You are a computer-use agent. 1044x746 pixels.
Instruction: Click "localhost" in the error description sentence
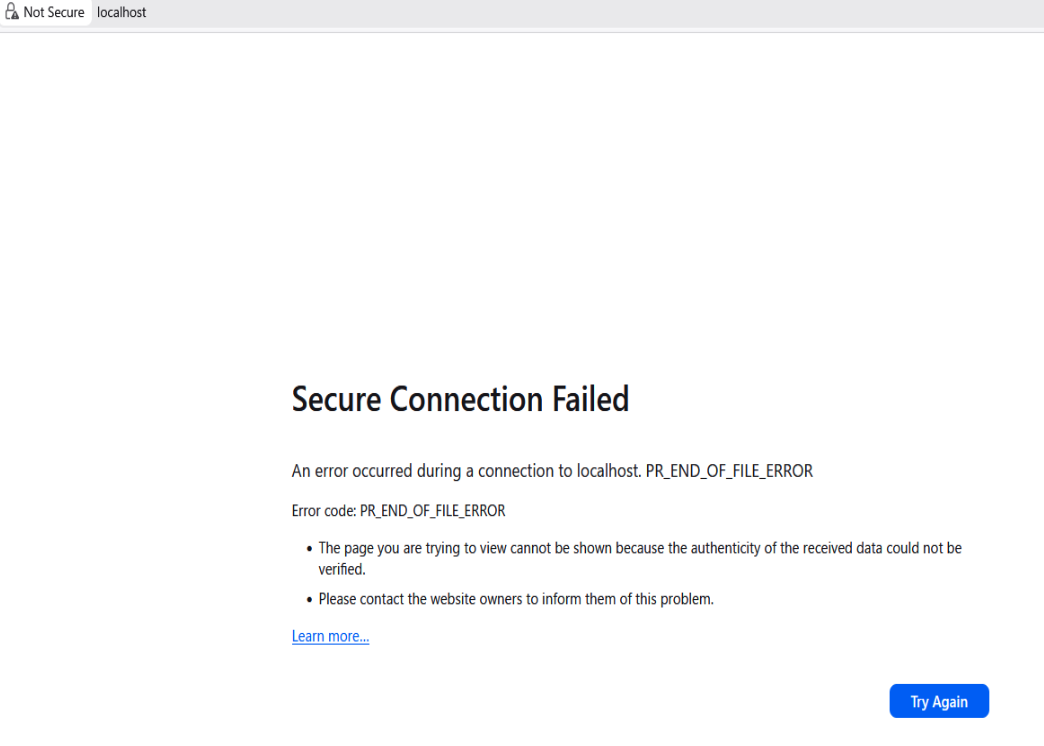click(x=608, y=471)
